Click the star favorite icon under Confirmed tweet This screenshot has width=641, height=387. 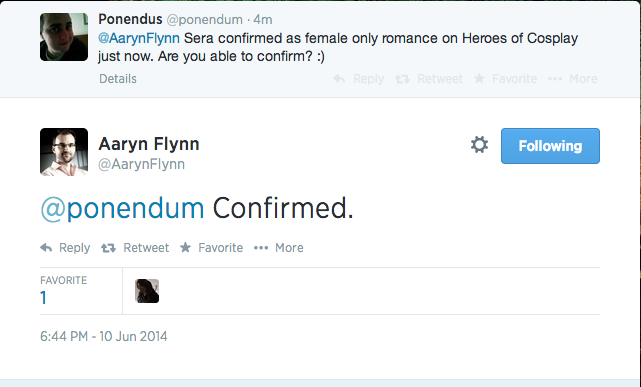[x=185, y=247]
